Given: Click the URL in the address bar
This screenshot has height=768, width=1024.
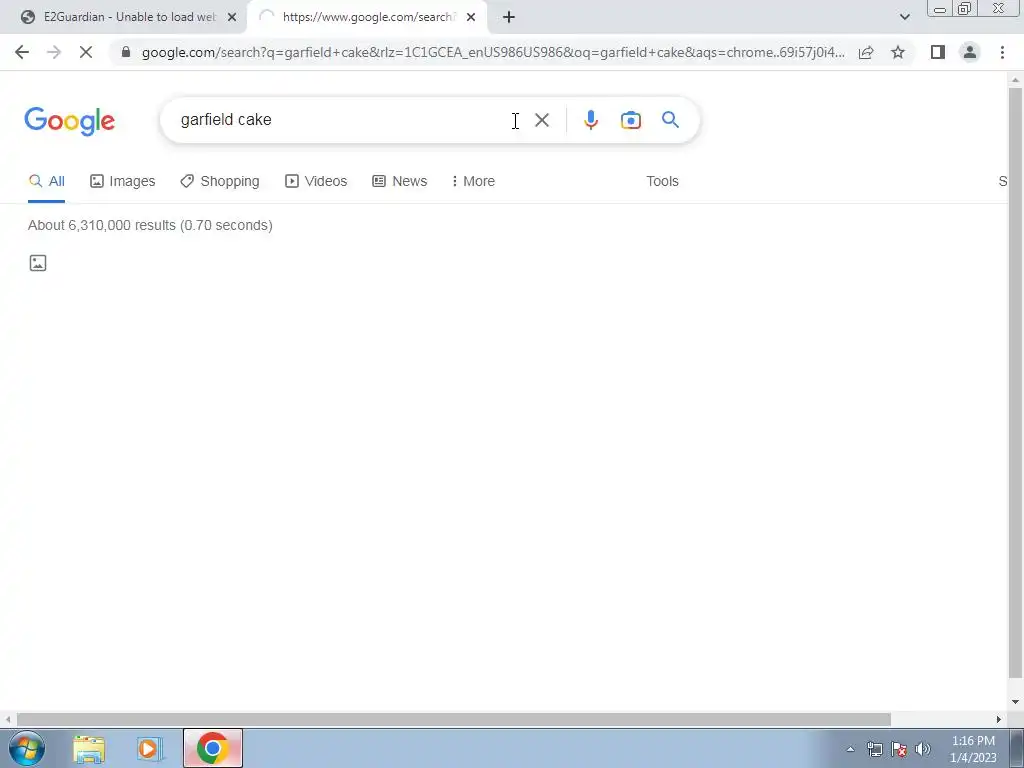Looking at the screenshot, I should click(493, 52).
